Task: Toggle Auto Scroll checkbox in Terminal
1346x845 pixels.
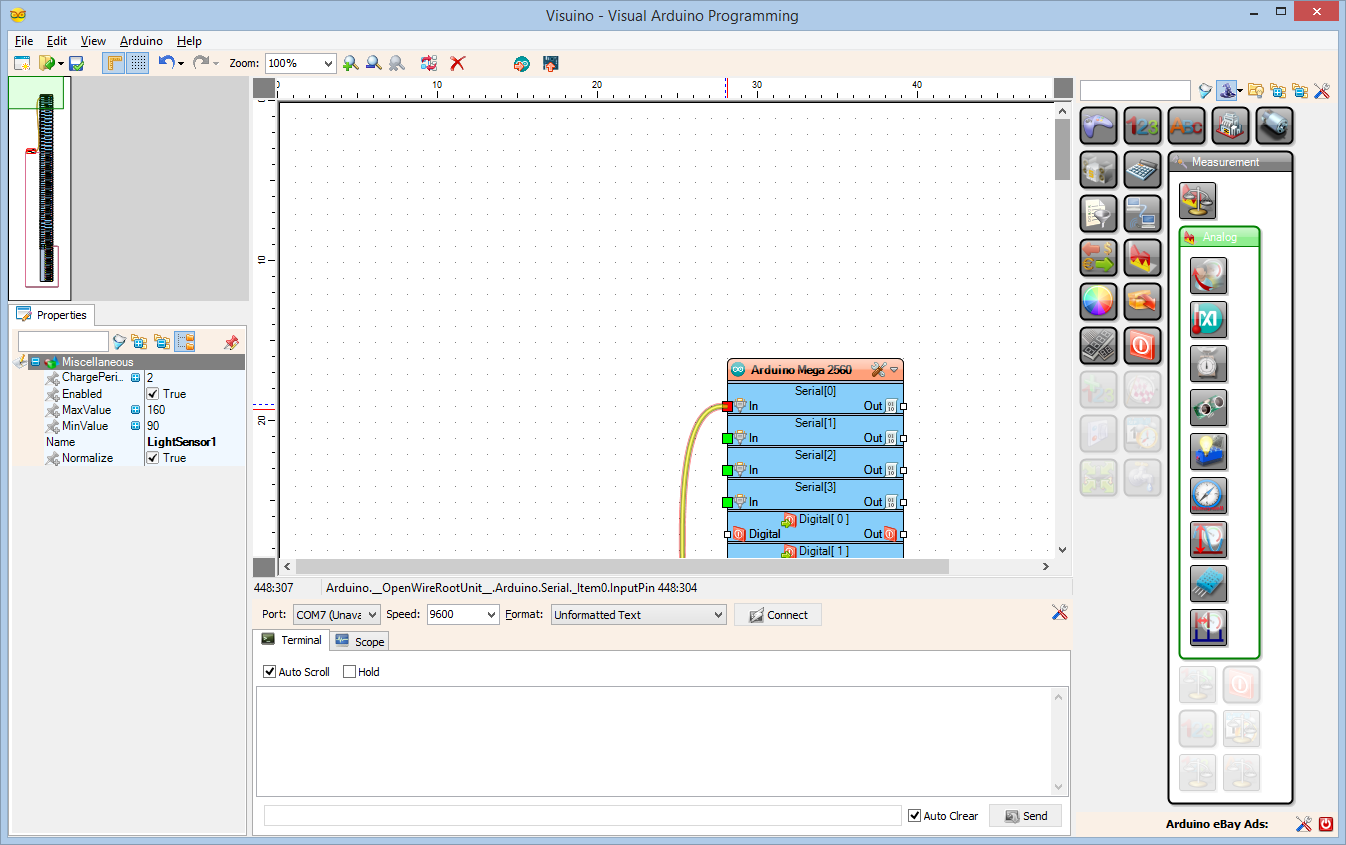Action: point(269,672)
